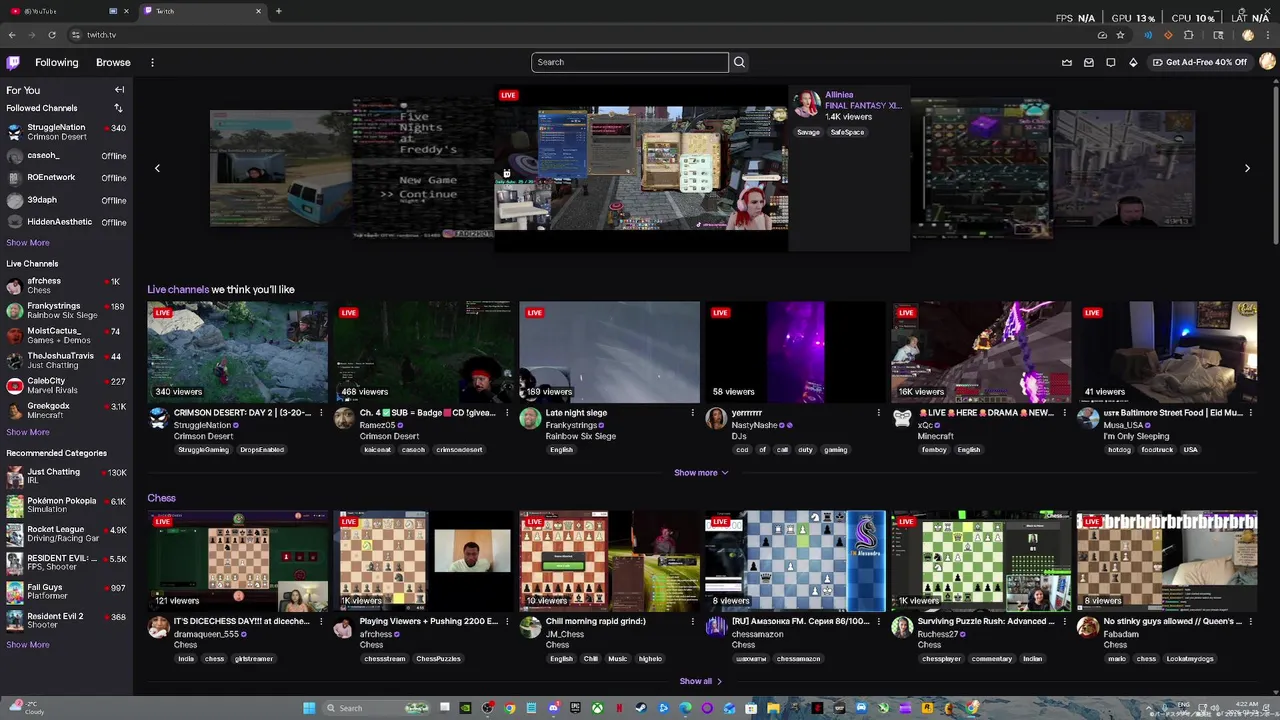Open xQc channel avatar
This screenshot has height=720, width=1280.
(902, 419)
